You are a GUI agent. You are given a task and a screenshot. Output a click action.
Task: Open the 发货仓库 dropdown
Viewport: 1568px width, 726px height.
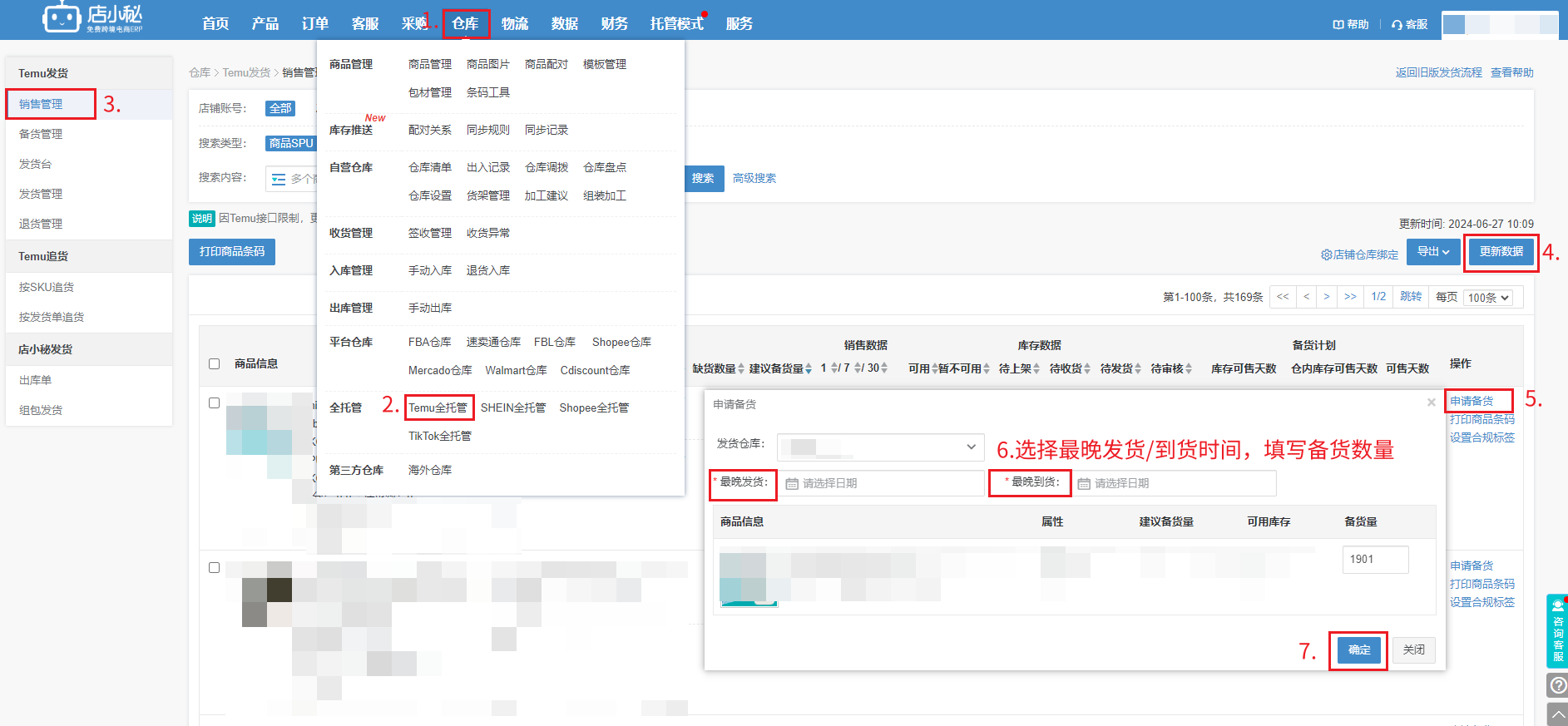click(881, 447)
